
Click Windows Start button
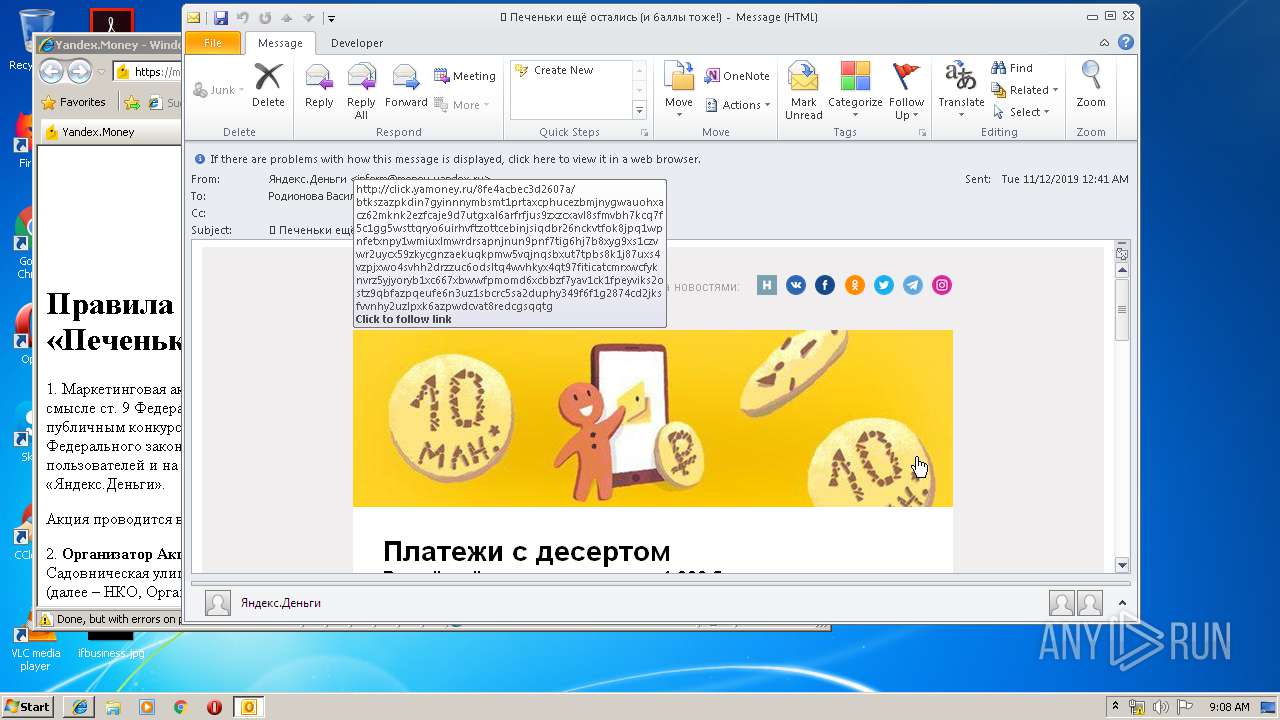tap(28, 706)
